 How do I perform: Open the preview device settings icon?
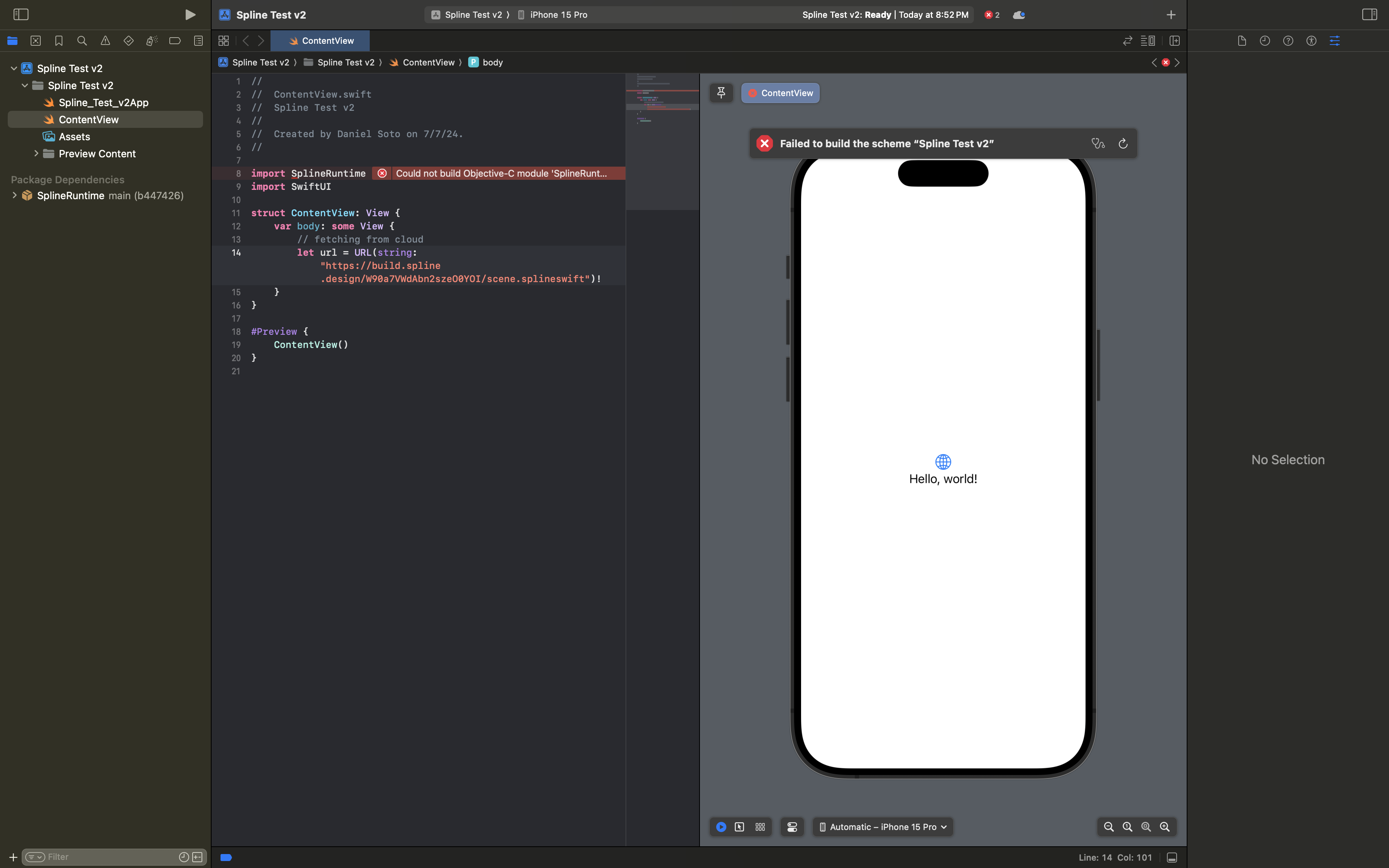pos(792,827)
